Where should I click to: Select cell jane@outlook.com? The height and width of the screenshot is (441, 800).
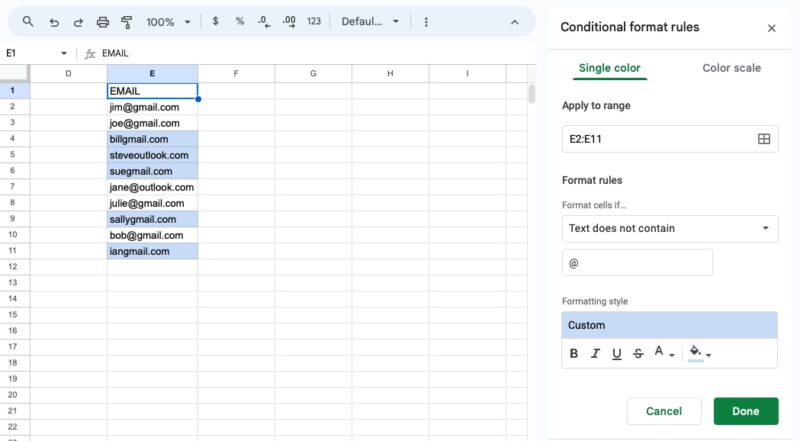coord(152,187)
